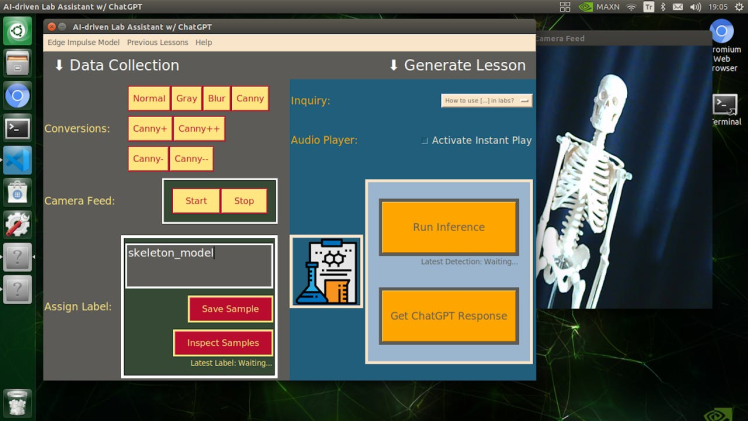Select the Canny- conversion
The height and width of the screenshot is (421, 748).
tap(148, 159)
